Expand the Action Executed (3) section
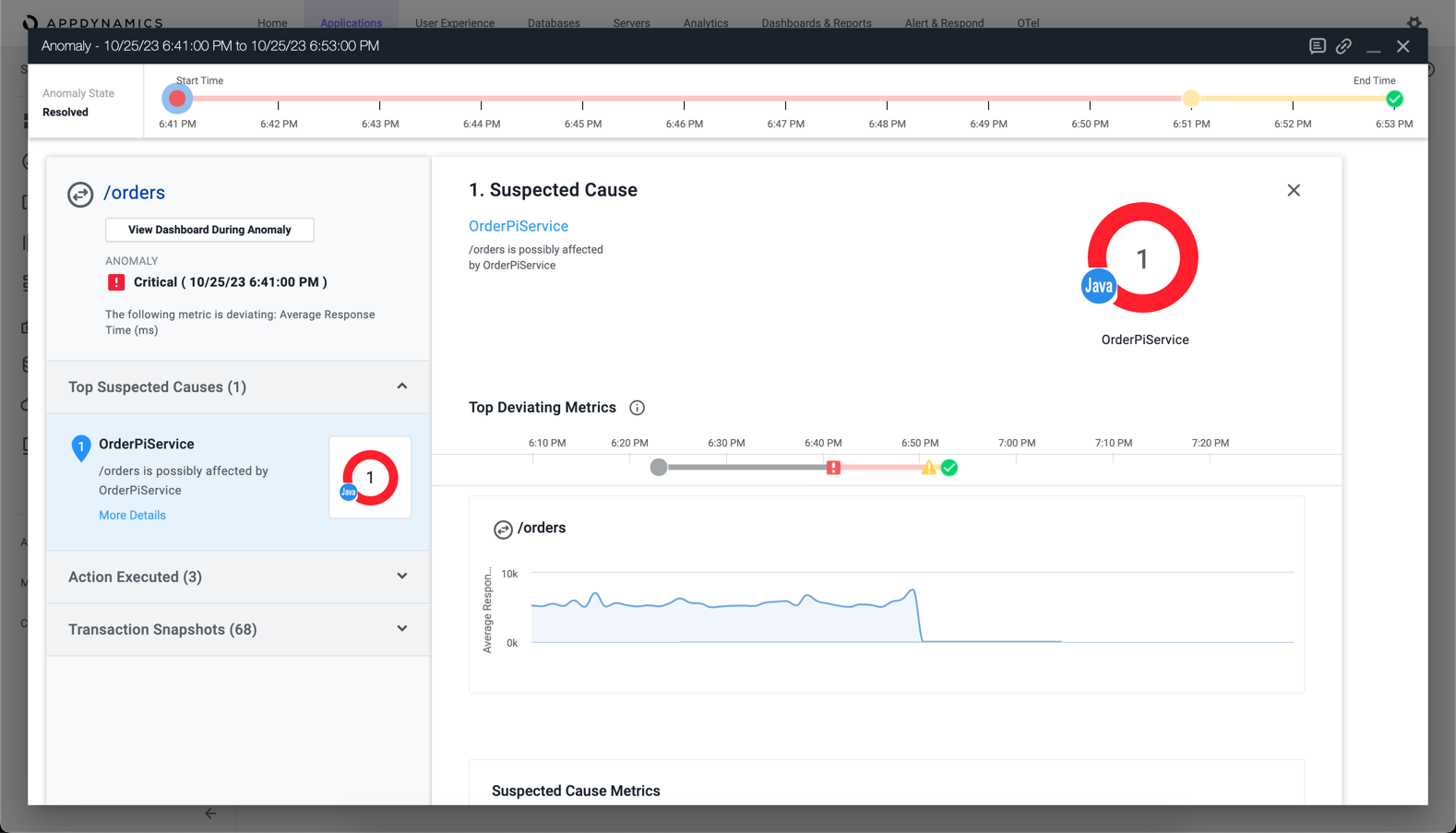The width and height of the screenshot is (1456, 833). click(402, 577)
